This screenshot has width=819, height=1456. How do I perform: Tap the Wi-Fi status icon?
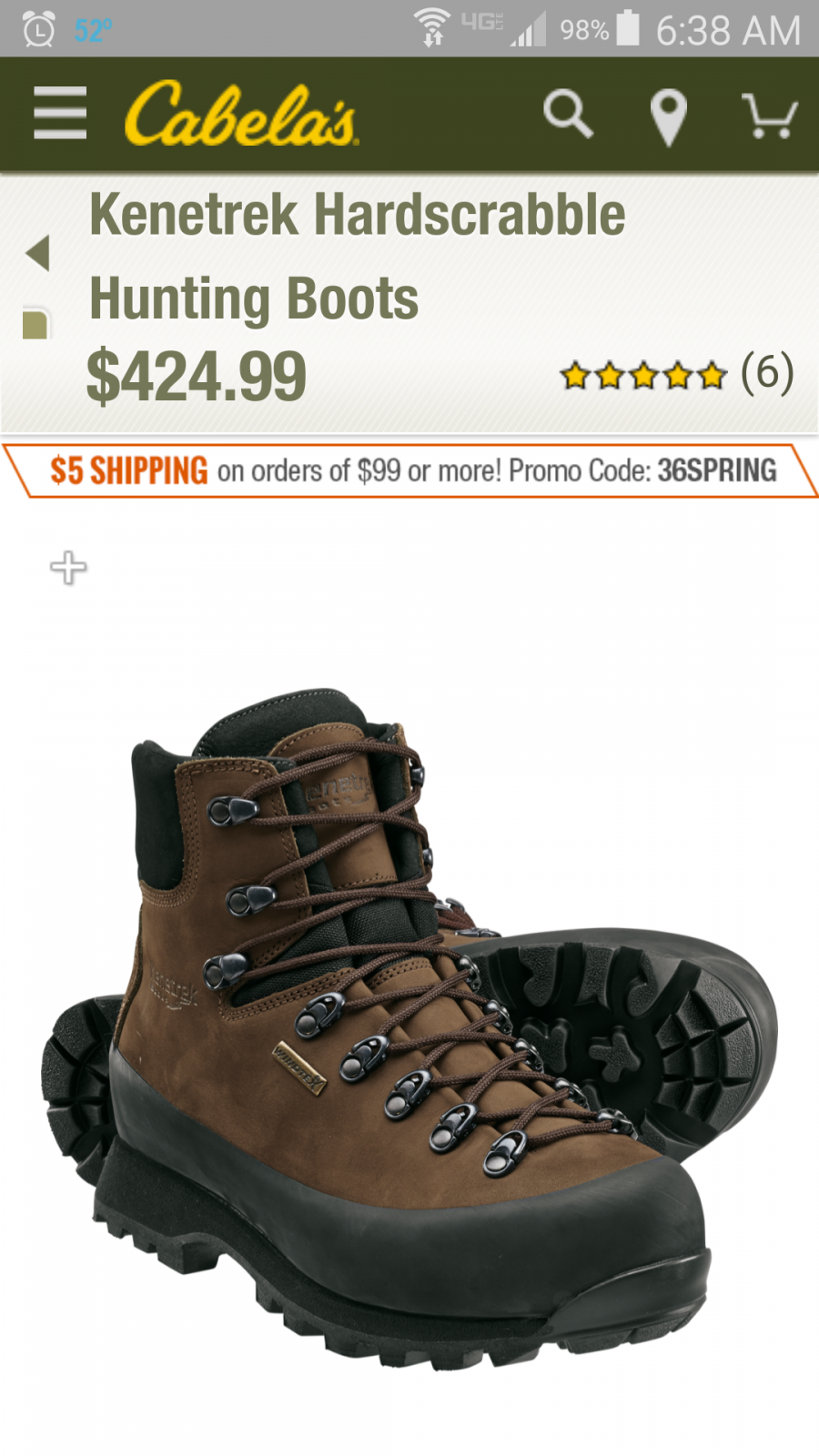point(432,27)
